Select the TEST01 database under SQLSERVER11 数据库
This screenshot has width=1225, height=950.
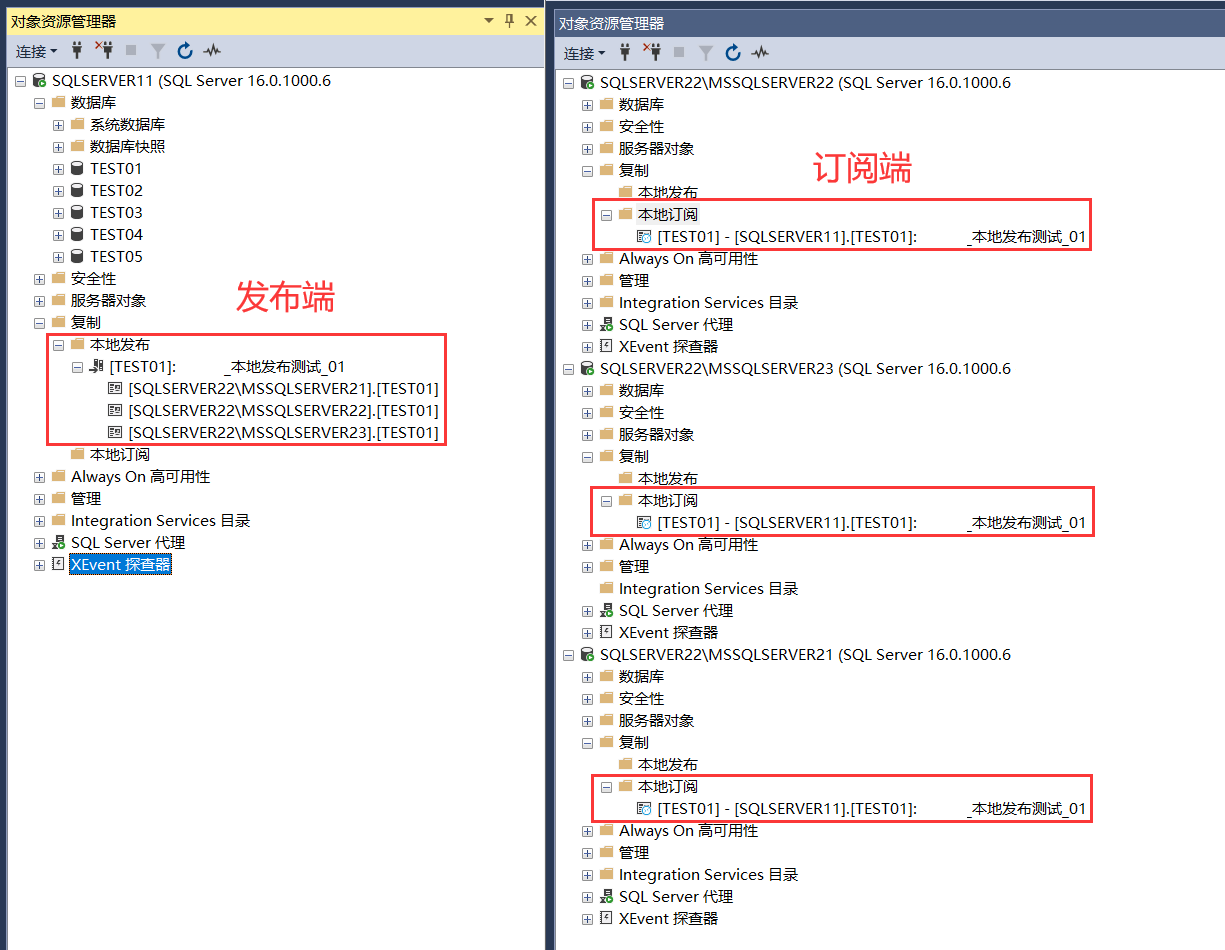tap(116, 169)
